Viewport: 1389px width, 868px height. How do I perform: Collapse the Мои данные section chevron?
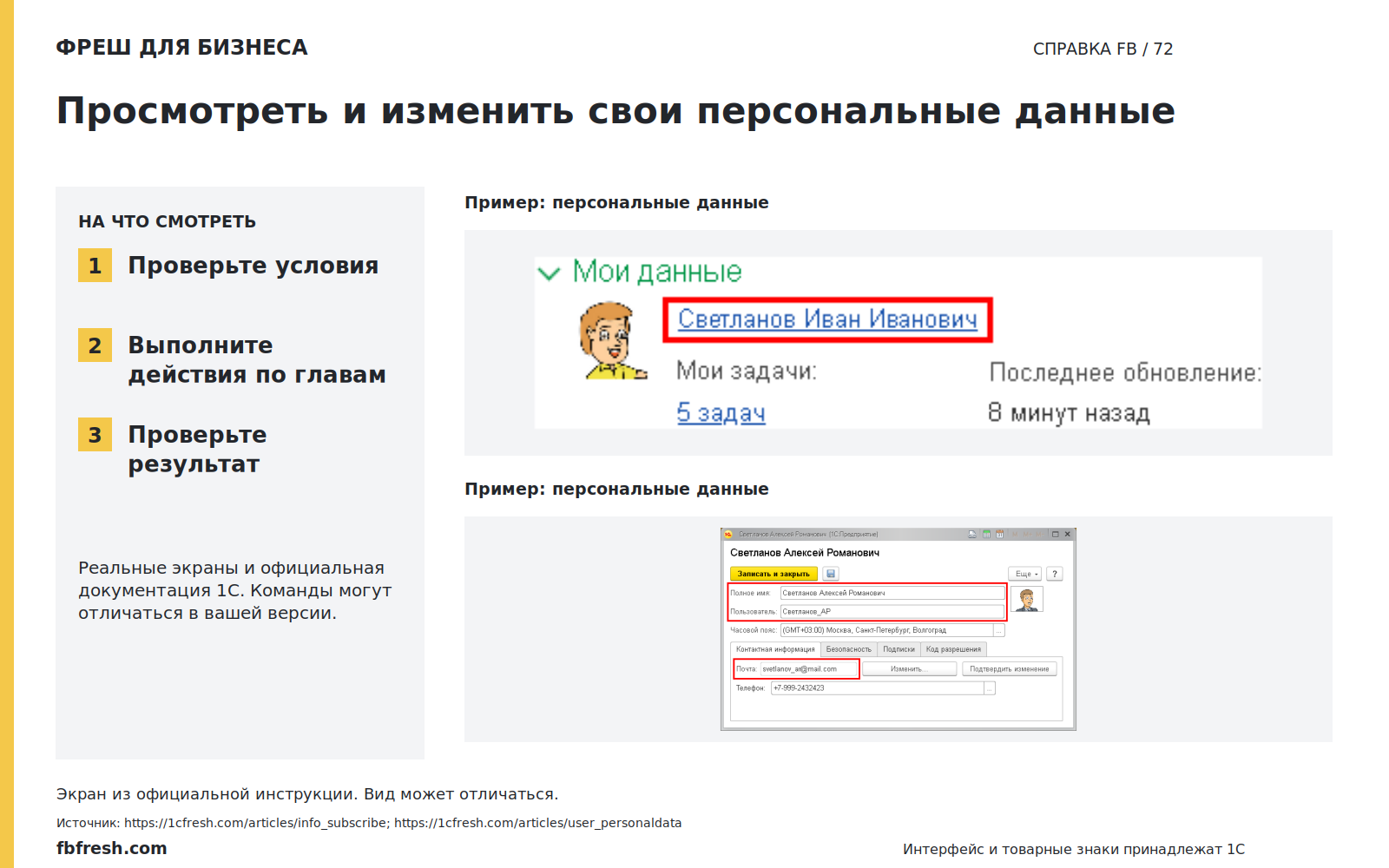pyautogui.click(x=549, y=273)
